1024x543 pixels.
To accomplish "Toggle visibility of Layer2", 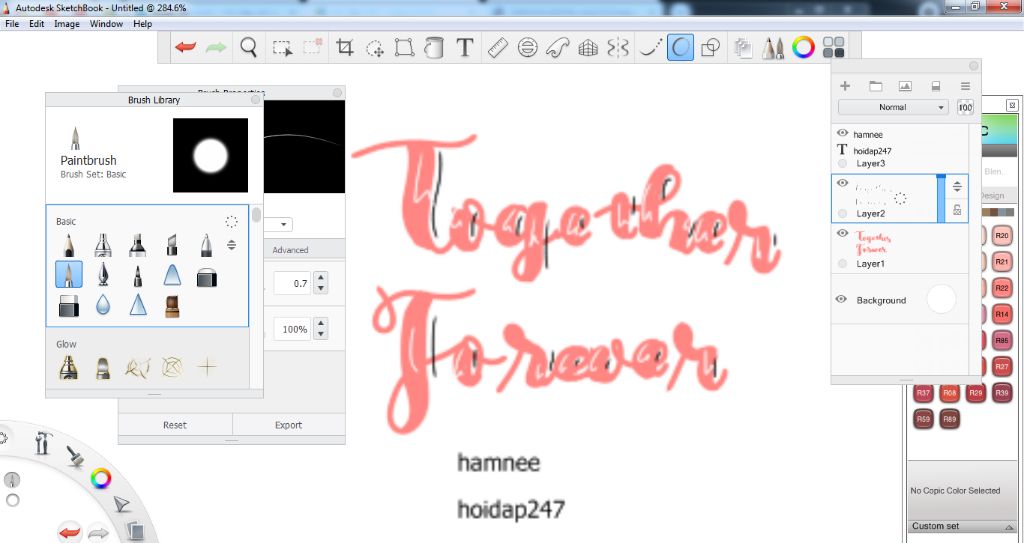I will tap(842, 183).
